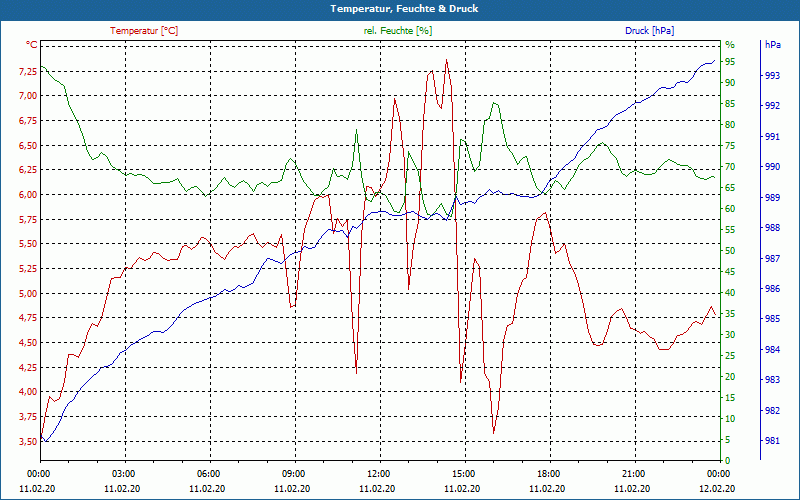Click the 982 pressure axis value
Screen dimensions: 800x500
pos(772,410)
